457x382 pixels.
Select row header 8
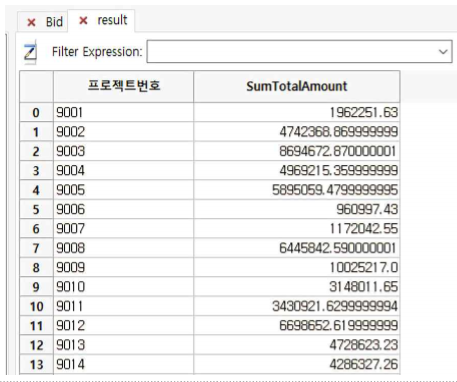[36, 267]
